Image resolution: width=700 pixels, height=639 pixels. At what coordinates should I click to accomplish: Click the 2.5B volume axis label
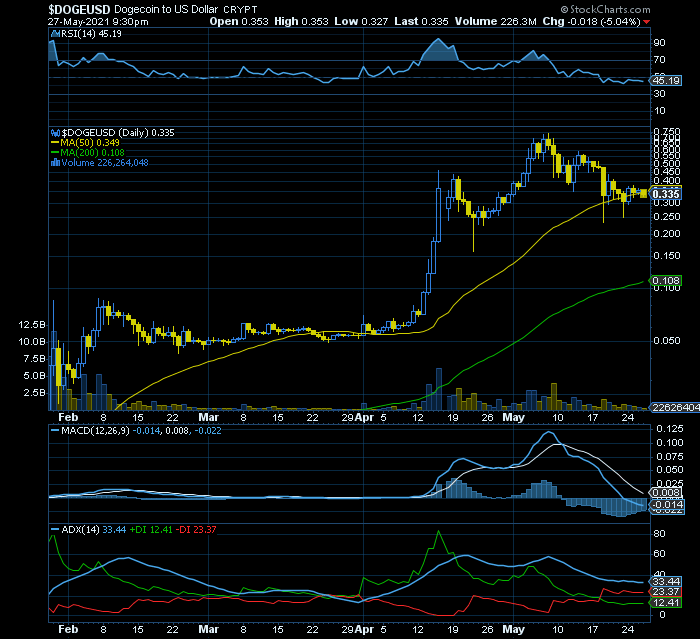pyautogui.click(x=34, y=393)
